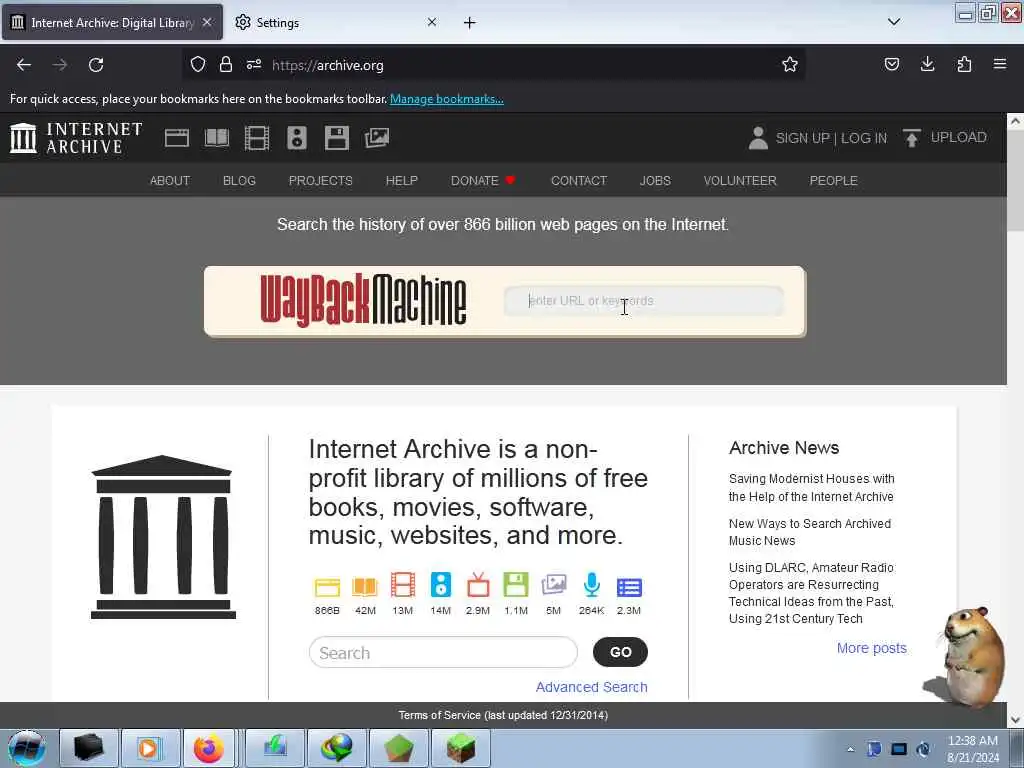This screenshot has height=768, width=1024.
Task: Open the Windows Start button
Action: 27,748
